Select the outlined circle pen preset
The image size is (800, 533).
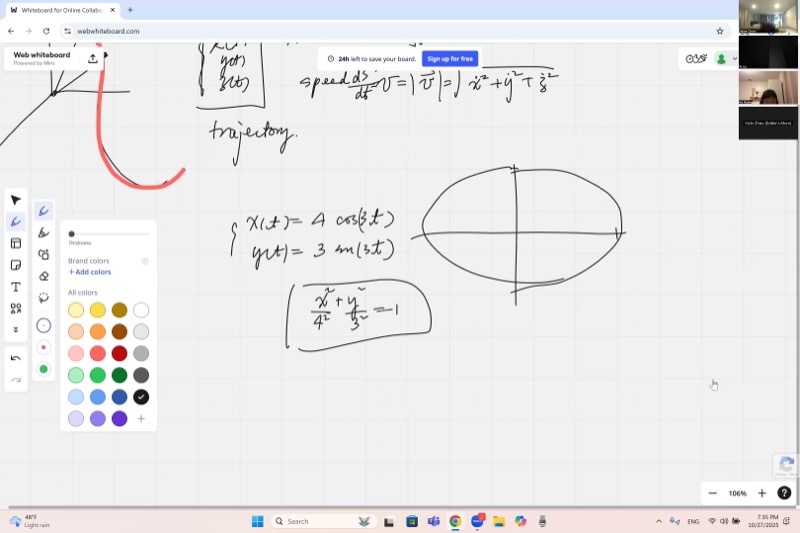43,325
